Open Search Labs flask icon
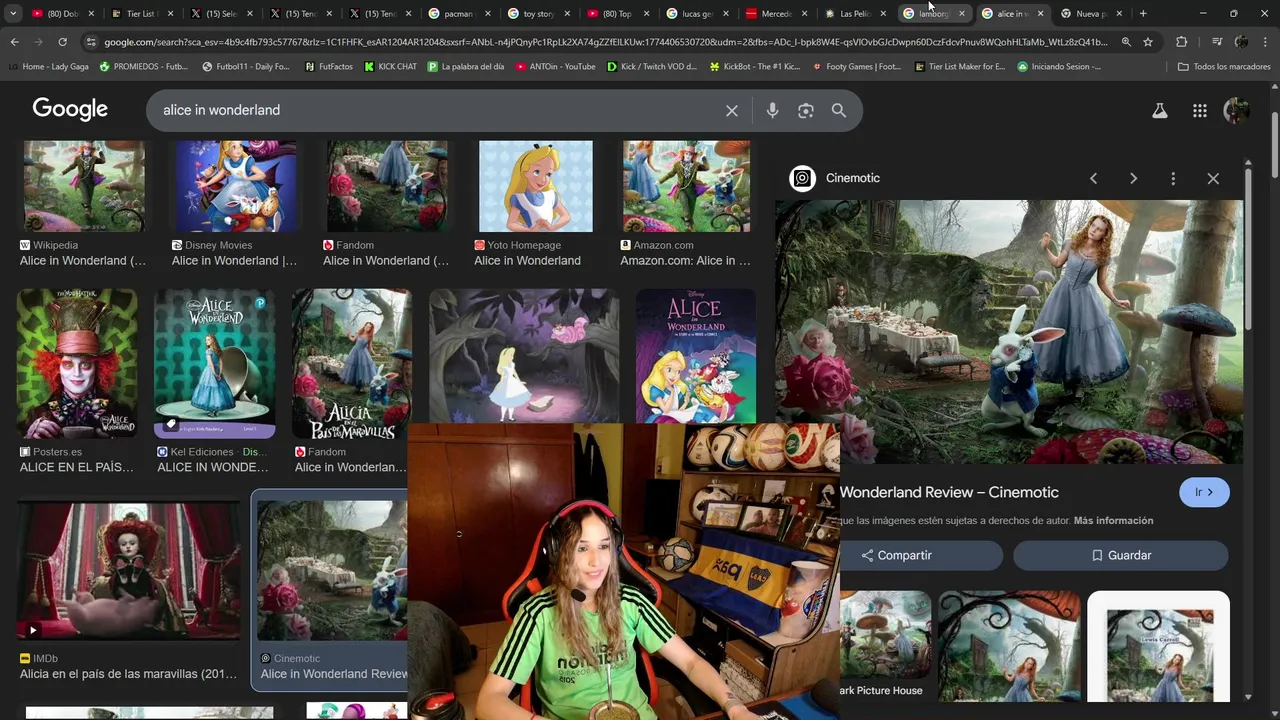The height and width of the screenshot is (720, 1280). 1160,111
